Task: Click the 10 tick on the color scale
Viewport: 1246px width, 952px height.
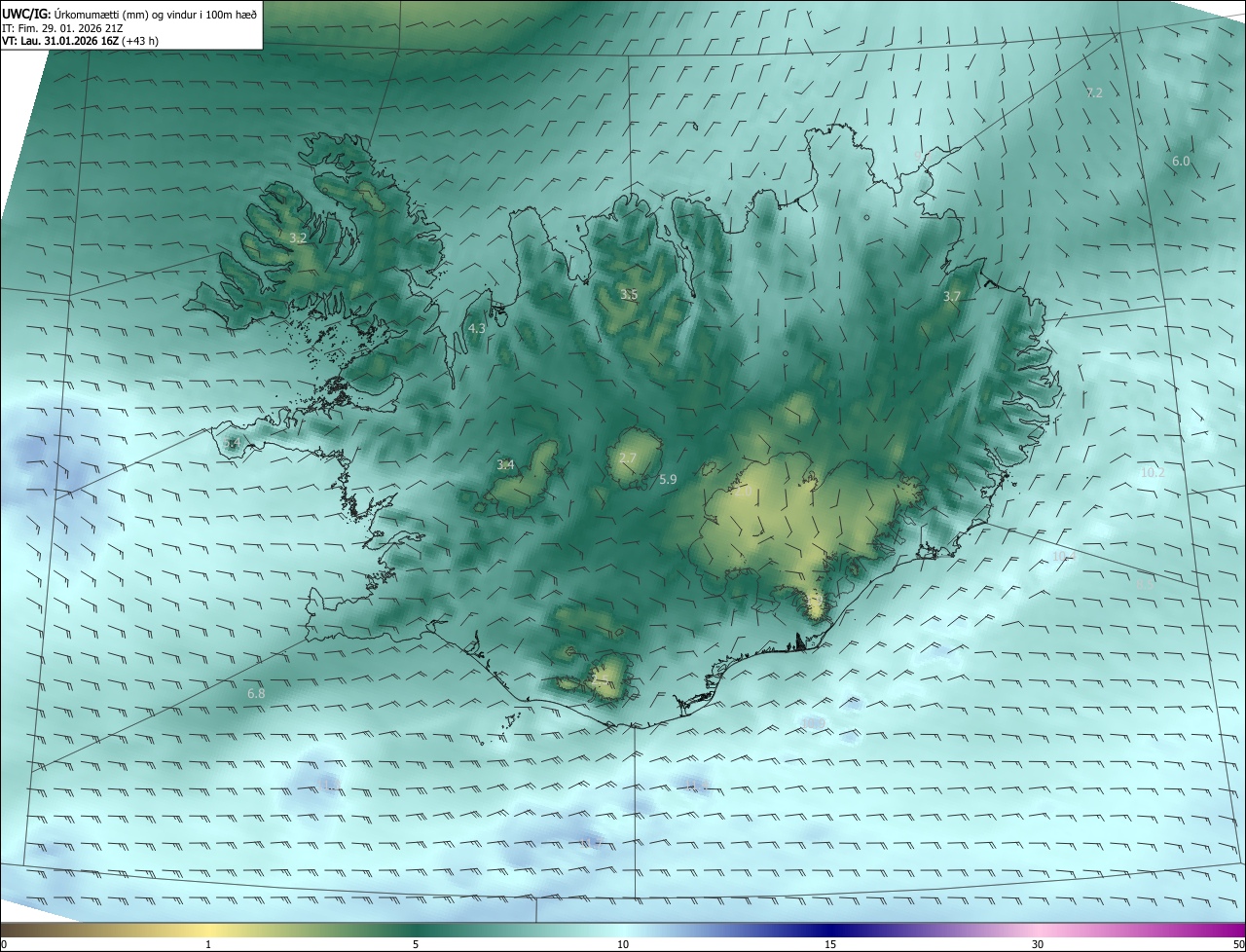Action: 623,944
